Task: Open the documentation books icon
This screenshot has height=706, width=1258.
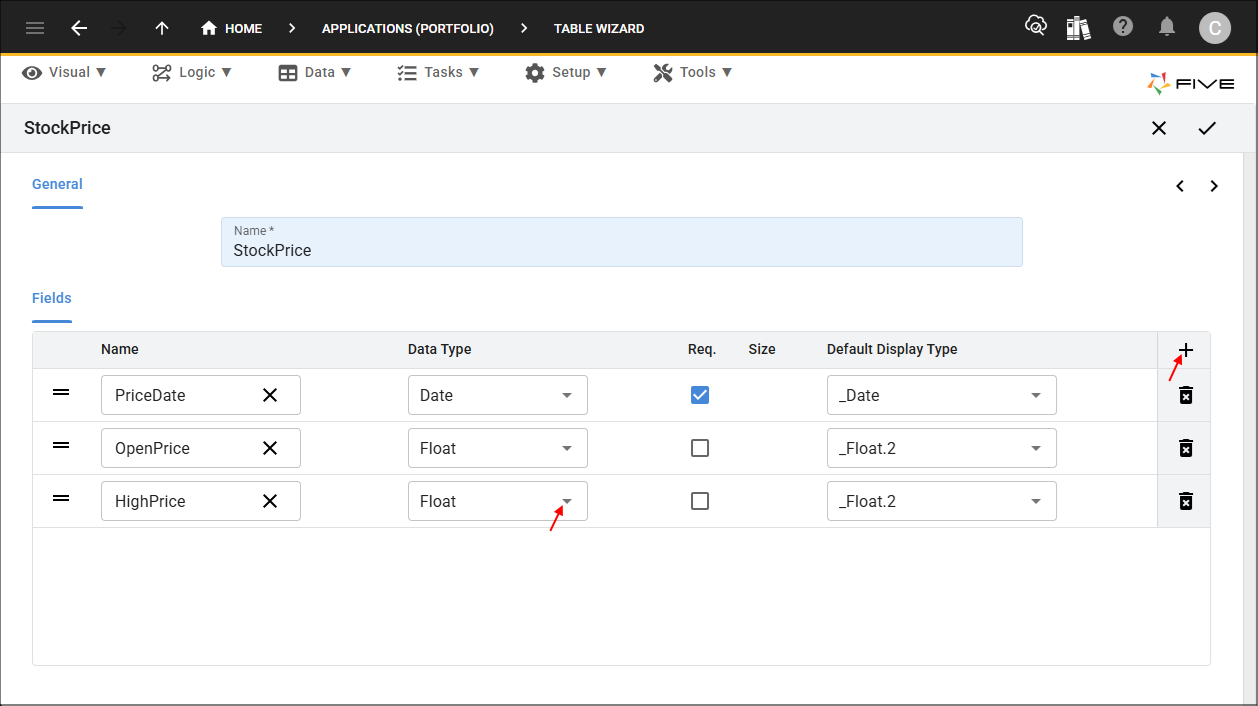Action: coord(1078,27)
